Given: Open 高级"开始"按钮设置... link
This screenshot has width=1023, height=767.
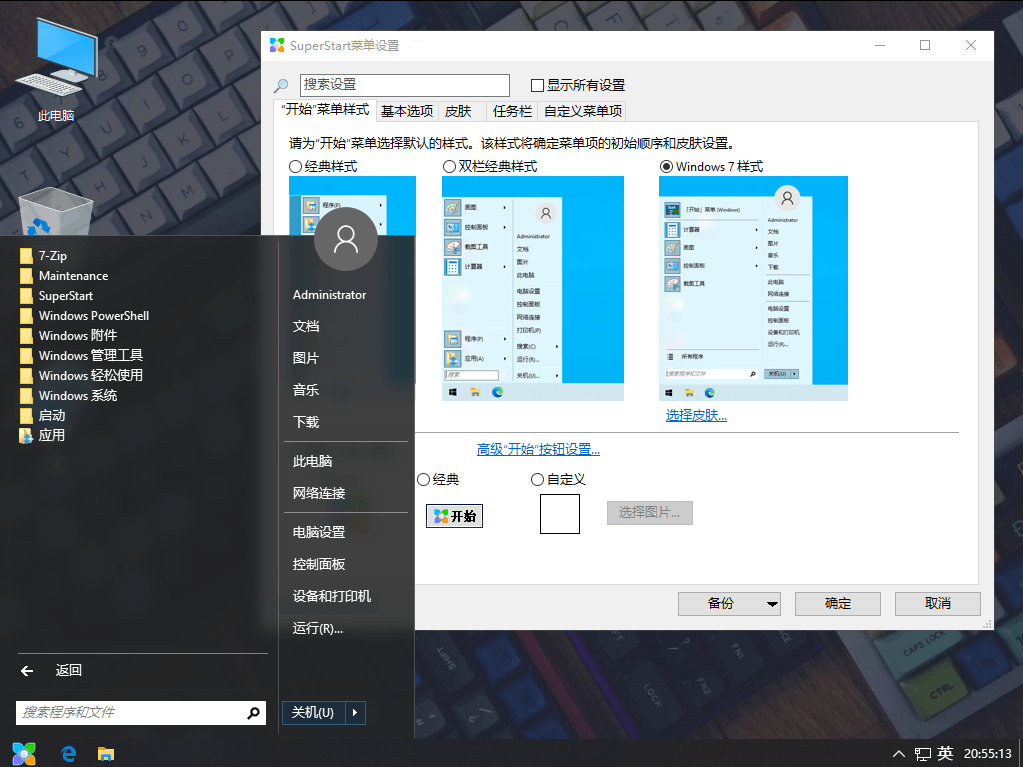Looking at the screenshot, I should click(538, 449).
